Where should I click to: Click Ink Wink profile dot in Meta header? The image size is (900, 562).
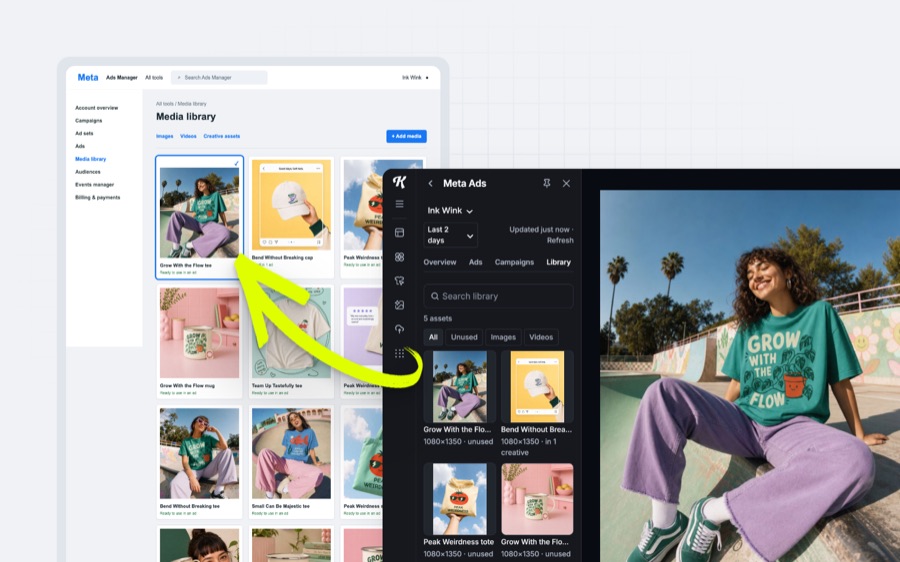(x=427, y=77)
